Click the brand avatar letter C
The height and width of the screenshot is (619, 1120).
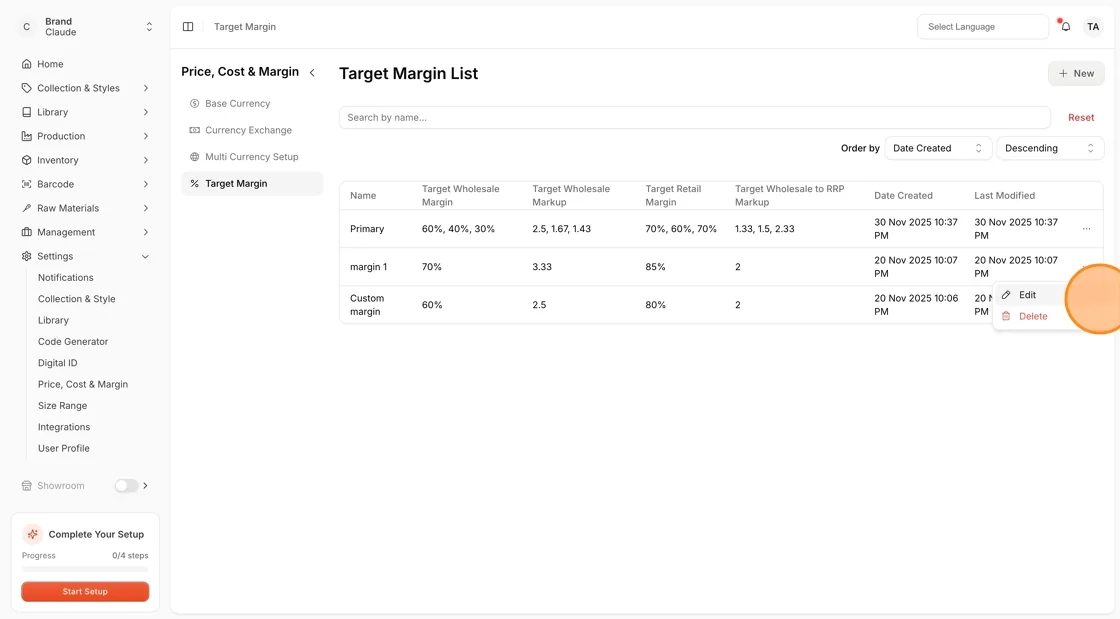(x=26, y=27)
